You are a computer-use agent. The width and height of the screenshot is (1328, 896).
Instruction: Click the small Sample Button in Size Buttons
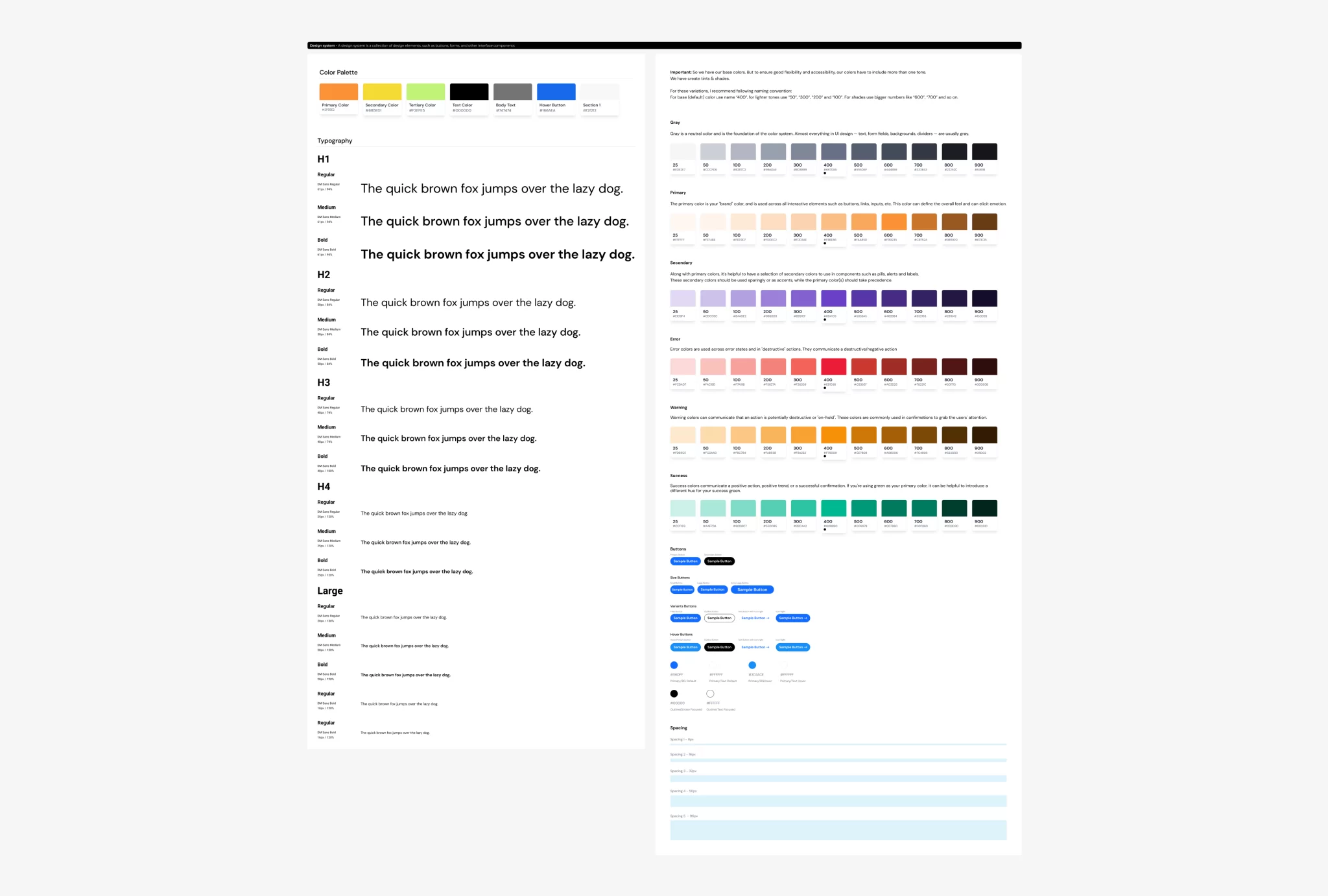[x=682, y=590]
